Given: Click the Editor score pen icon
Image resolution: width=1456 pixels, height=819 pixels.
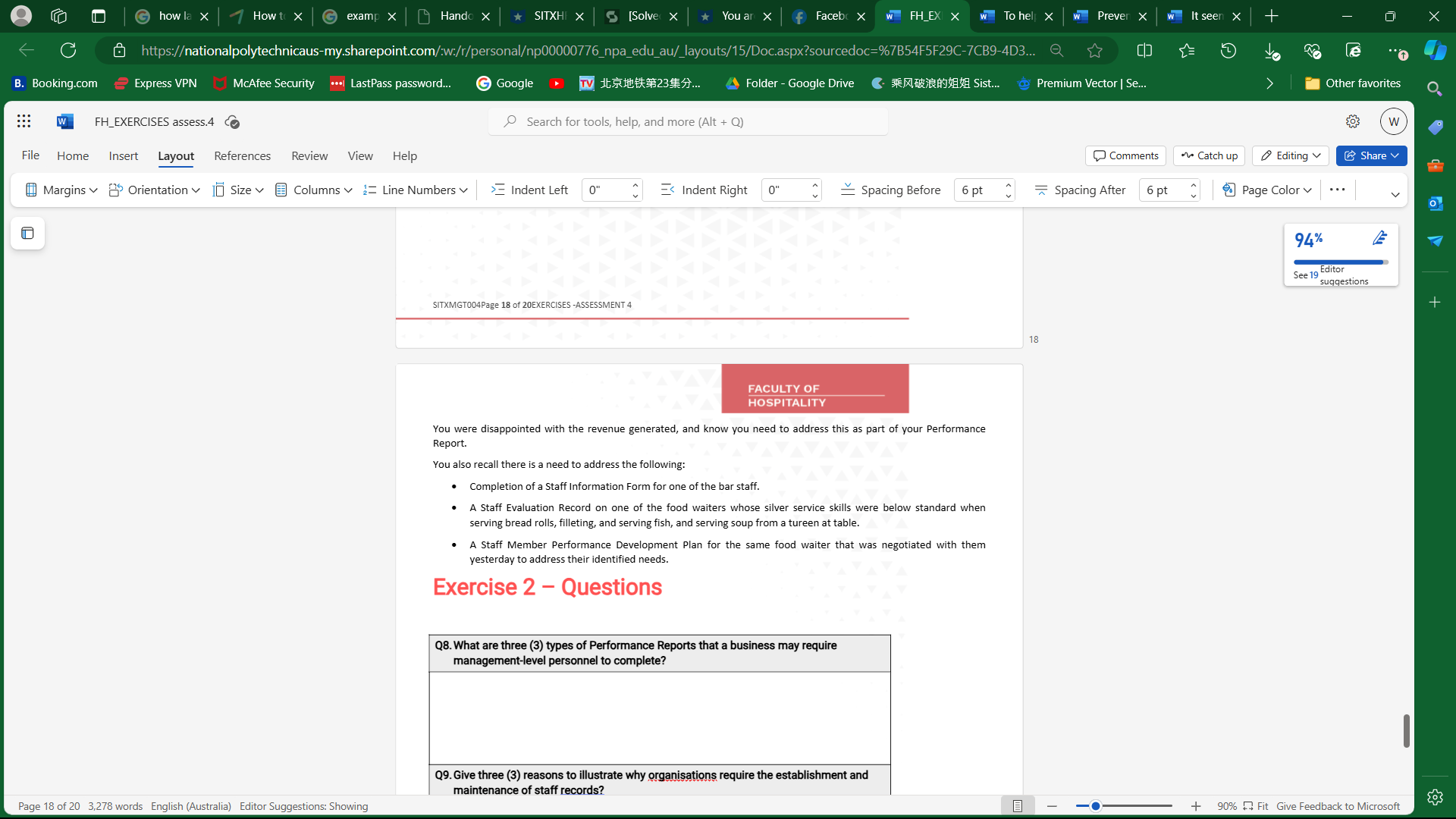Looking at the screenshot, I should (x=1379, y=239).
